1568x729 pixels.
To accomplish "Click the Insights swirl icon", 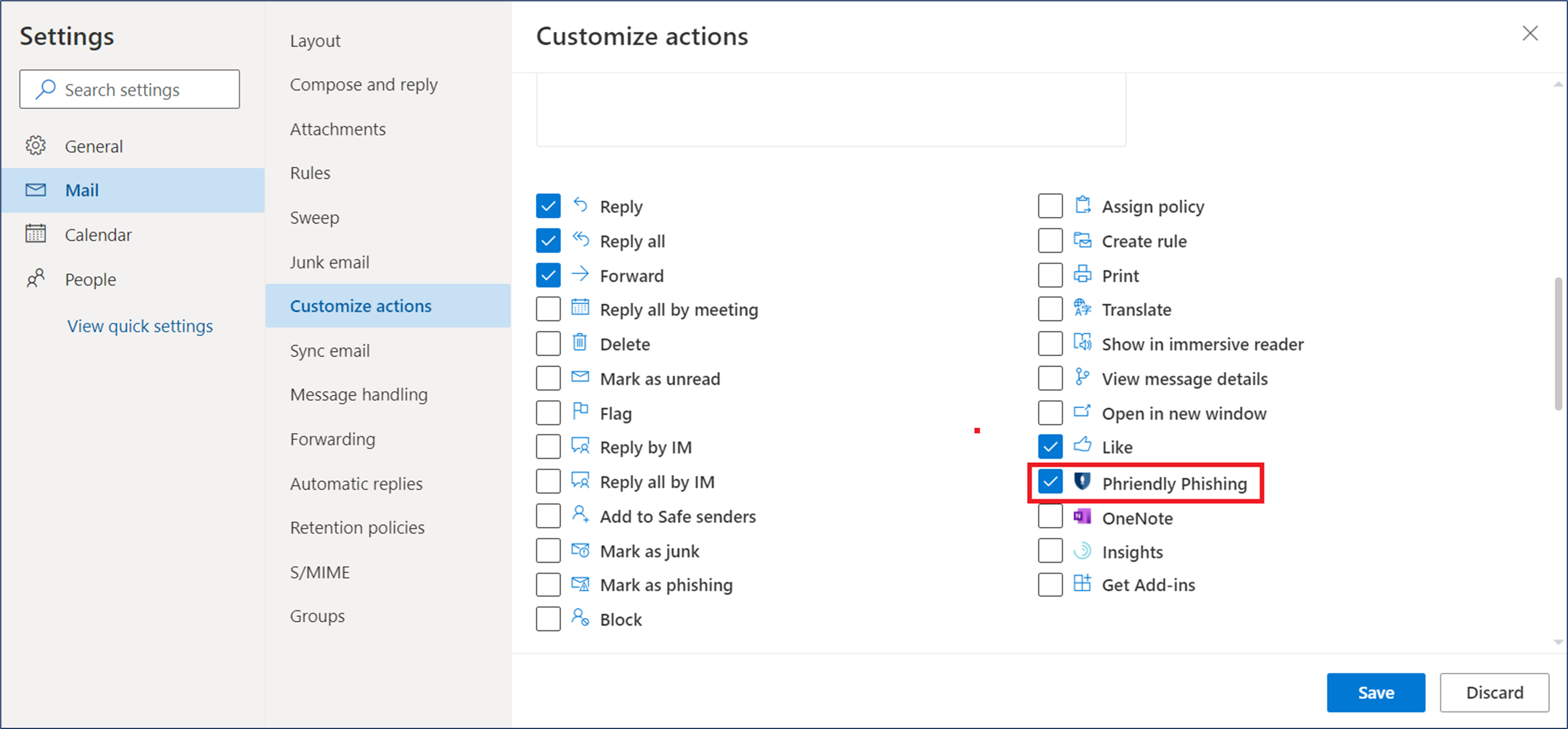I will pos(1082,550).
